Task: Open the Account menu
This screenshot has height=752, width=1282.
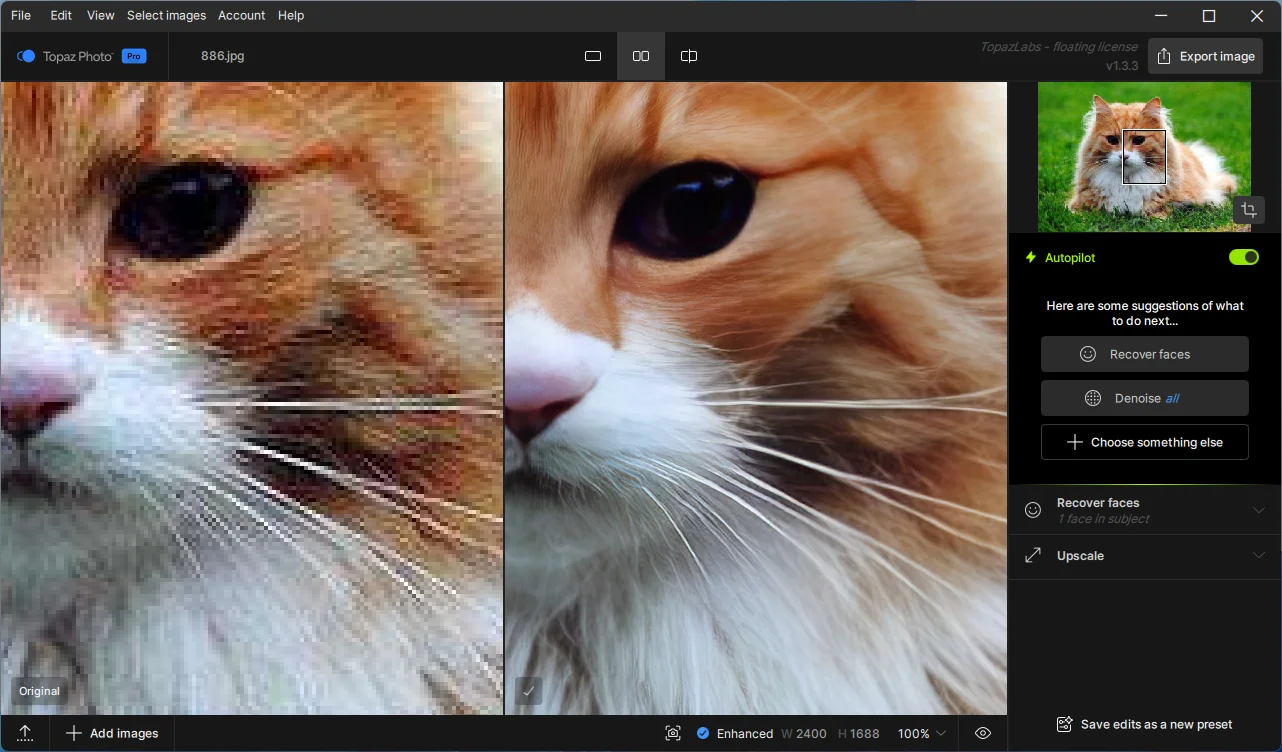Action: (x=241, y=15)
